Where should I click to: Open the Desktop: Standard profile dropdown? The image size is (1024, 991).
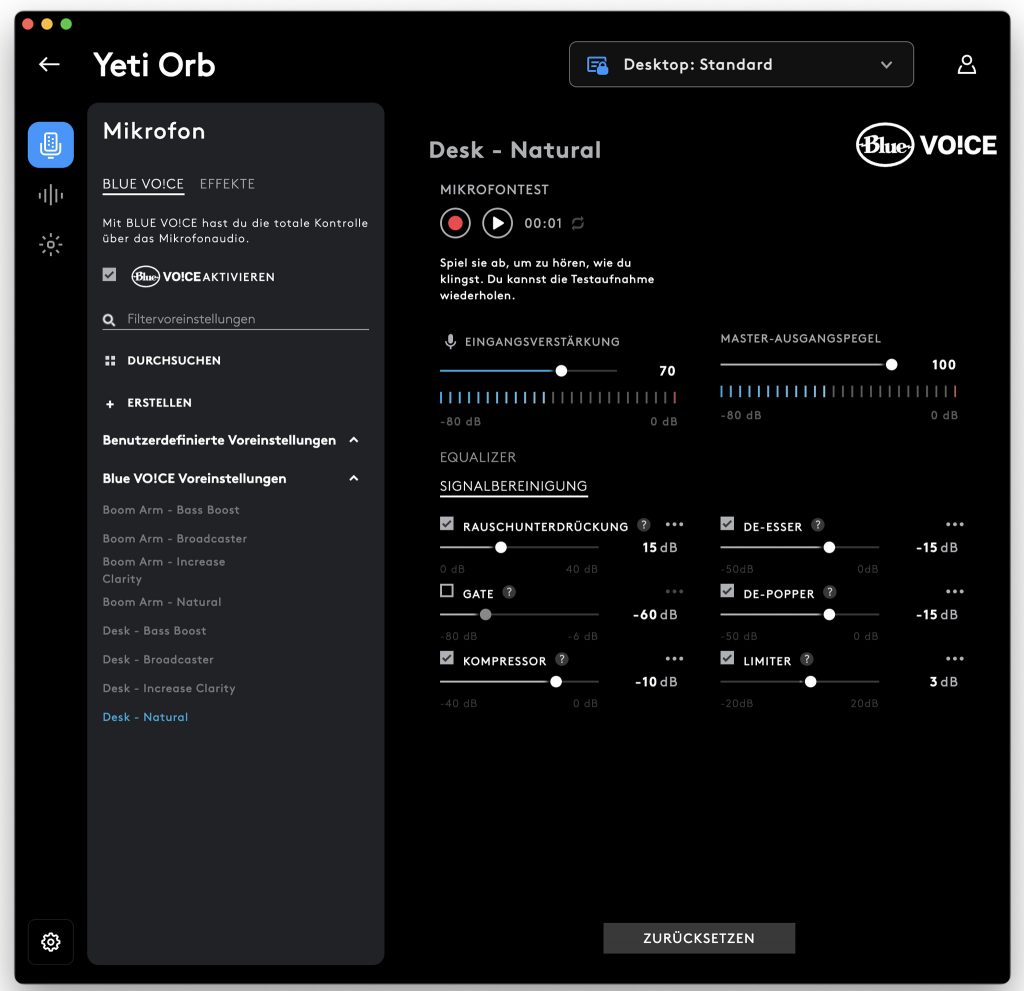pos(741,64)
